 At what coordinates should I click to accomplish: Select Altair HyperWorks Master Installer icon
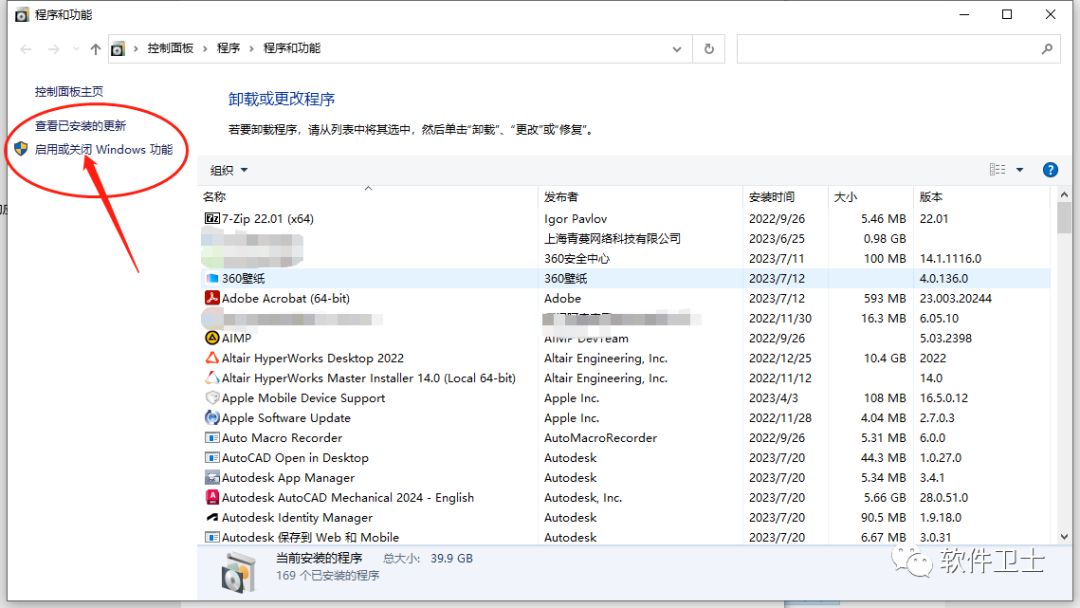tap(212, 378)
